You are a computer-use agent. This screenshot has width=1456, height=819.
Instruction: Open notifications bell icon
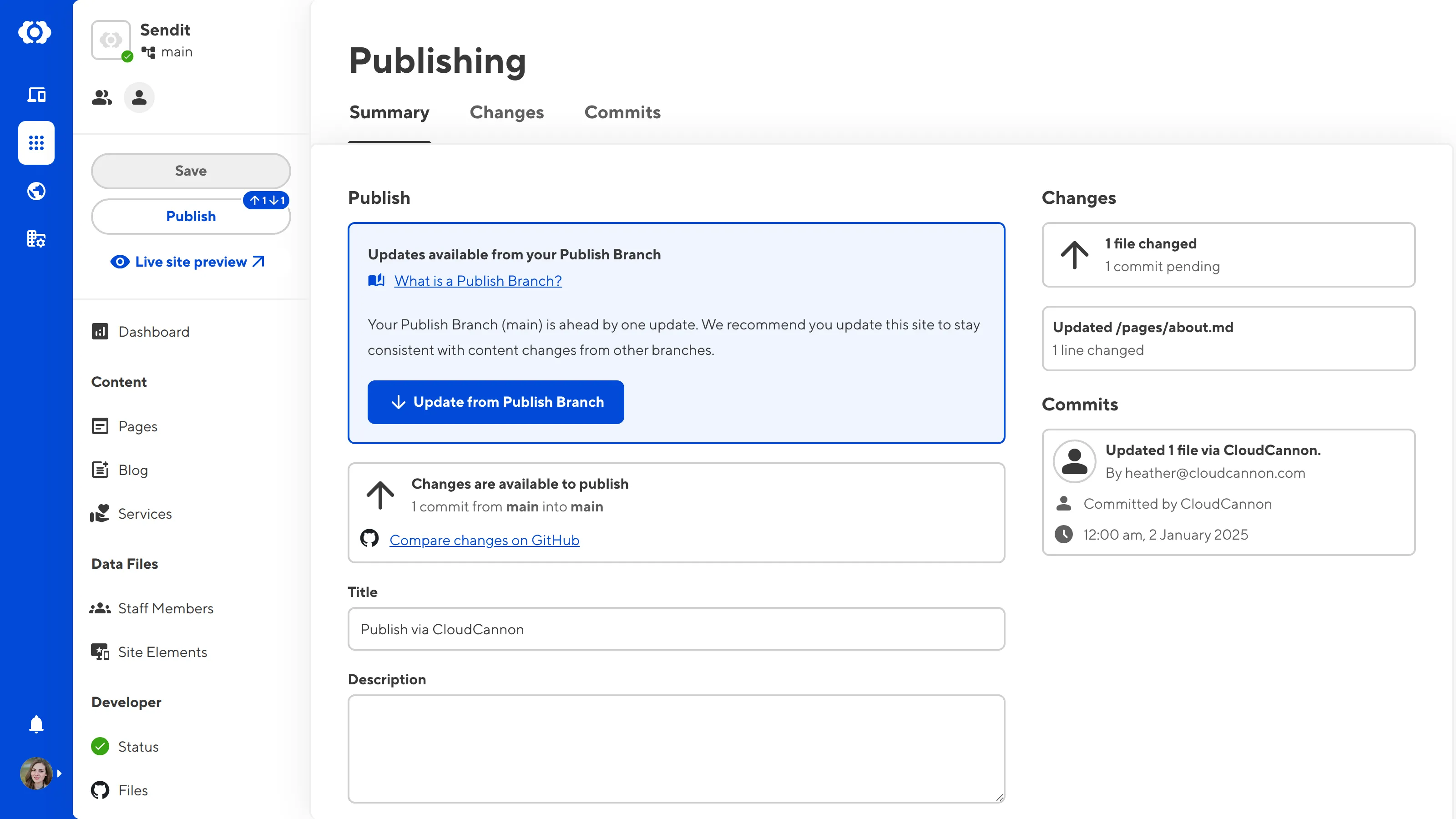tap(36, 724)
